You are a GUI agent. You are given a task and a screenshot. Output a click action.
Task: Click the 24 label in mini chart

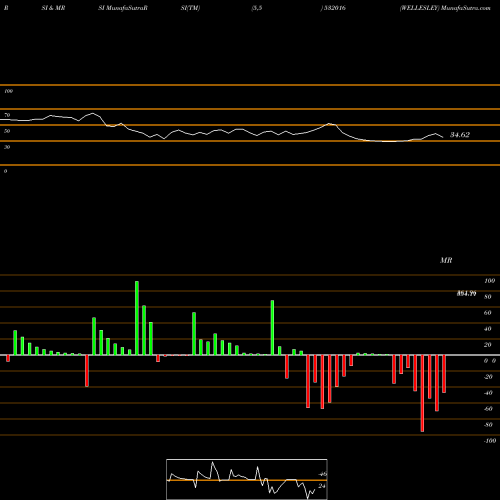[322, 486]
